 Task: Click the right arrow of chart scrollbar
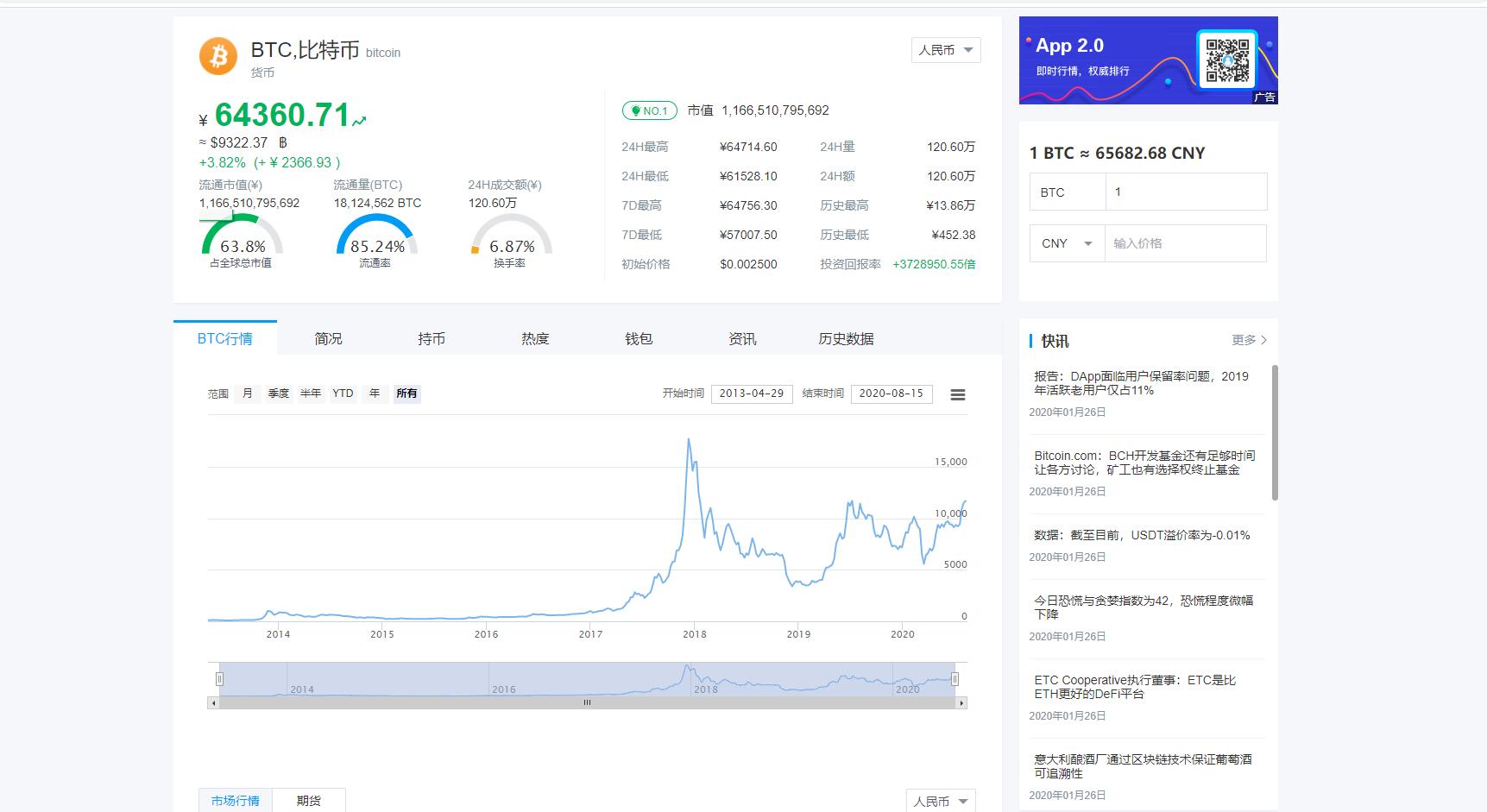(961, 703)
